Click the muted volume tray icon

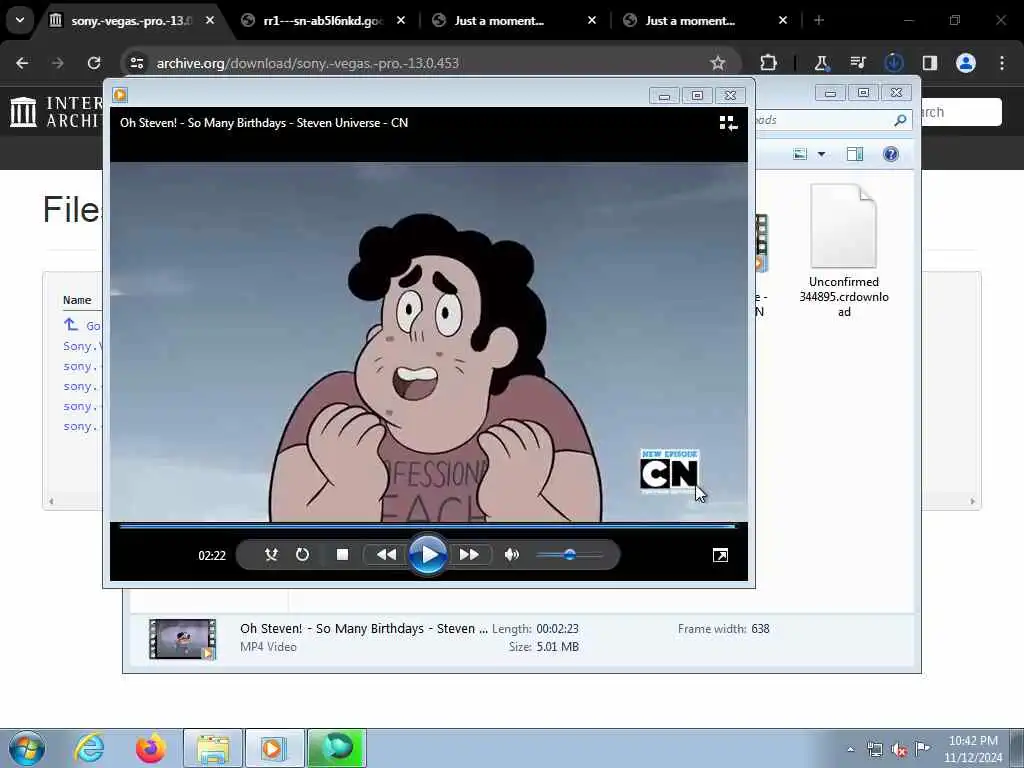(x=899, y=750)
